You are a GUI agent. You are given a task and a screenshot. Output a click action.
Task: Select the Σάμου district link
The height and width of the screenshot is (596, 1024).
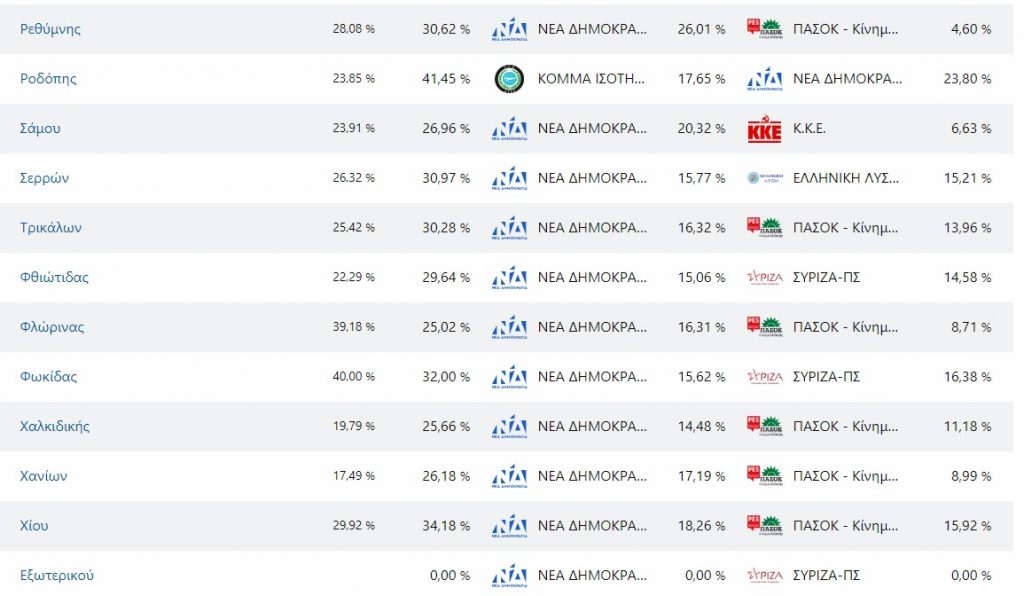click(x=41, y=129)
